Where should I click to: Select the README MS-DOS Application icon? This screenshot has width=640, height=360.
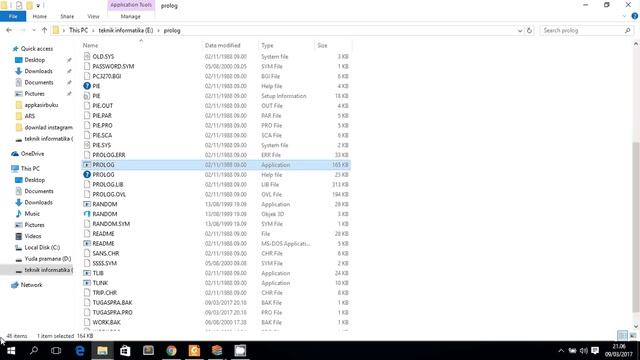87,243
